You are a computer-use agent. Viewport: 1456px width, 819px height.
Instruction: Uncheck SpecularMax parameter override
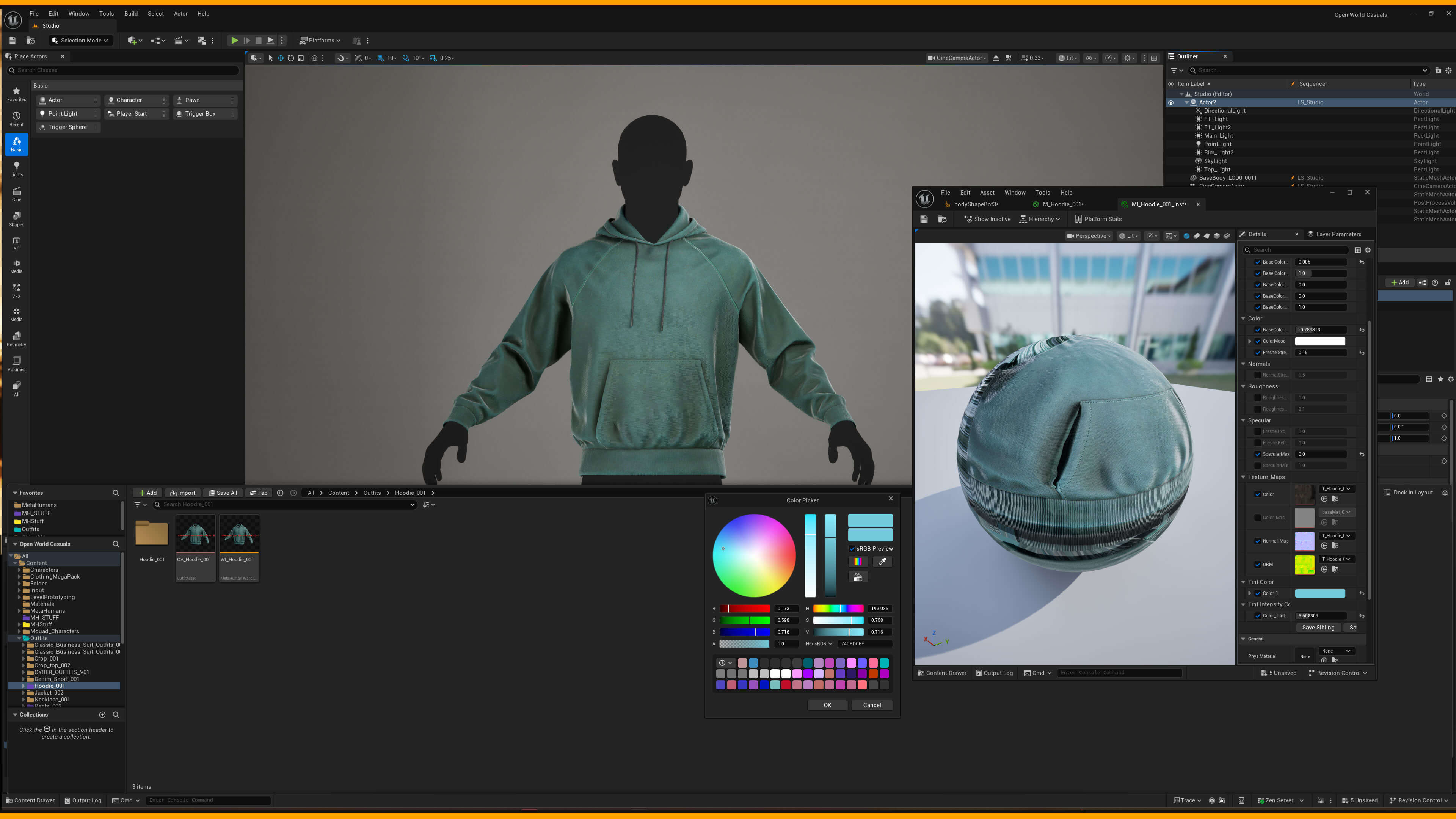pyautogui.click(x=1258, y=455)
